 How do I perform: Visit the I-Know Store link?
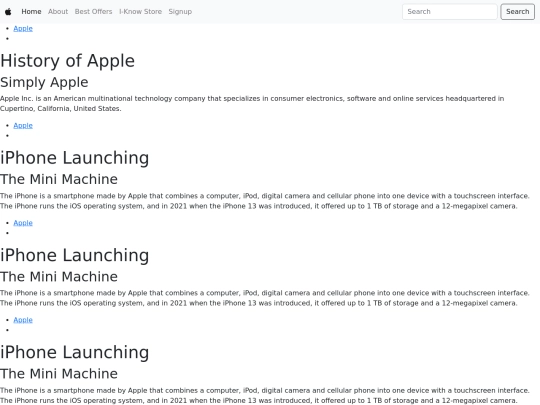[x=141, y=12]
